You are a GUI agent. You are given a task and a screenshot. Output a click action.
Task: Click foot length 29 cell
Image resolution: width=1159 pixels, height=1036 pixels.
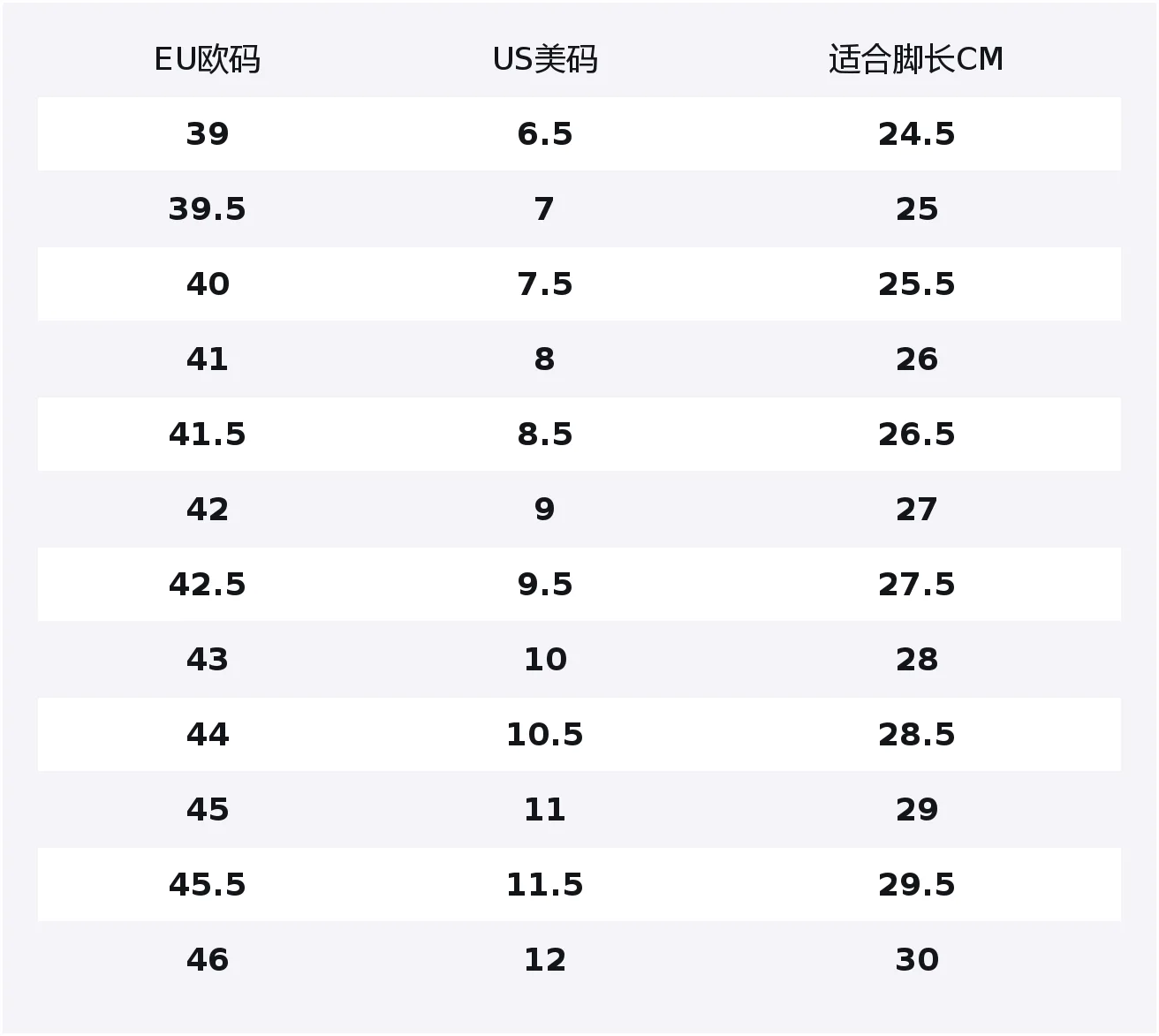click(x=917, y=810)
